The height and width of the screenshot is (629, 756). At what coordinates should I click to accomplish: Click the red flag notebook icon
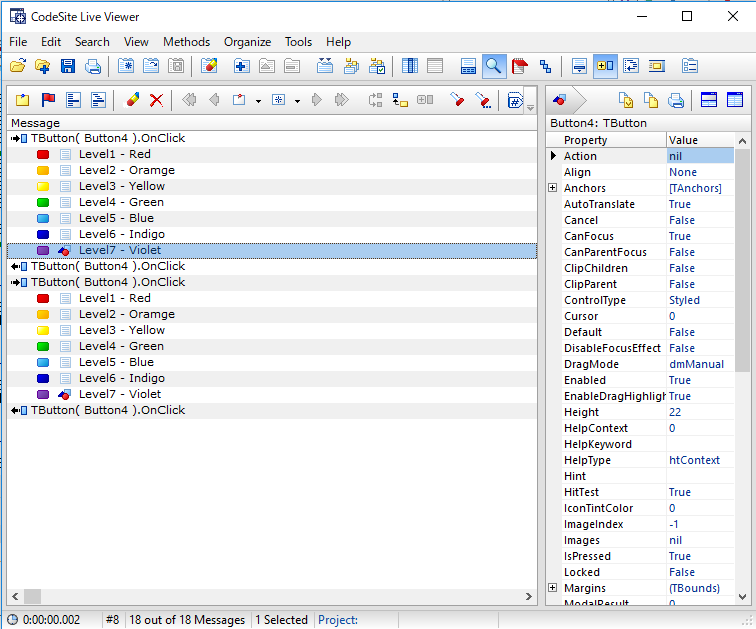coord(519,66)
